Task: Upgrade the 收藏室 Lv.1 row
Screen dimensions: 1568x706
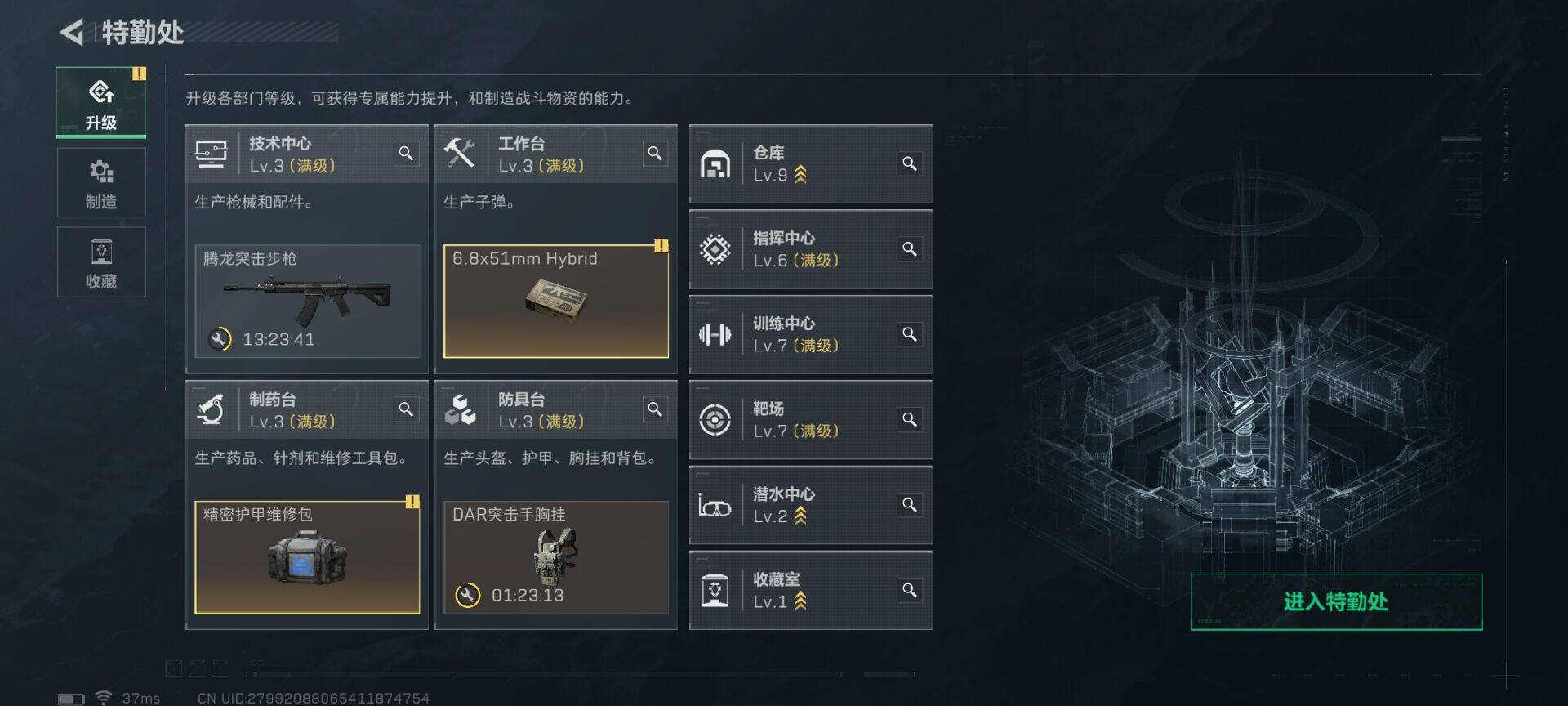Action: [811, 590]
